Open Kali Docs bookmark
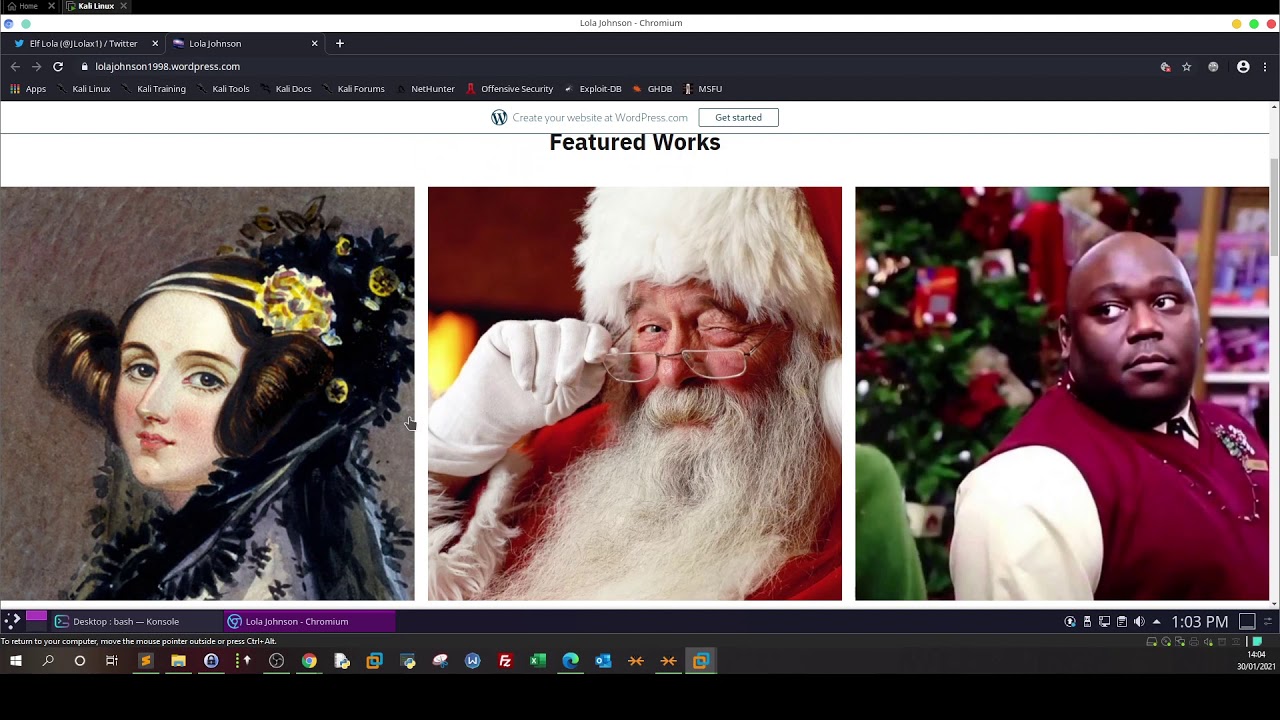This screenshot has width=1280, height=720. (x=286, y=89)
